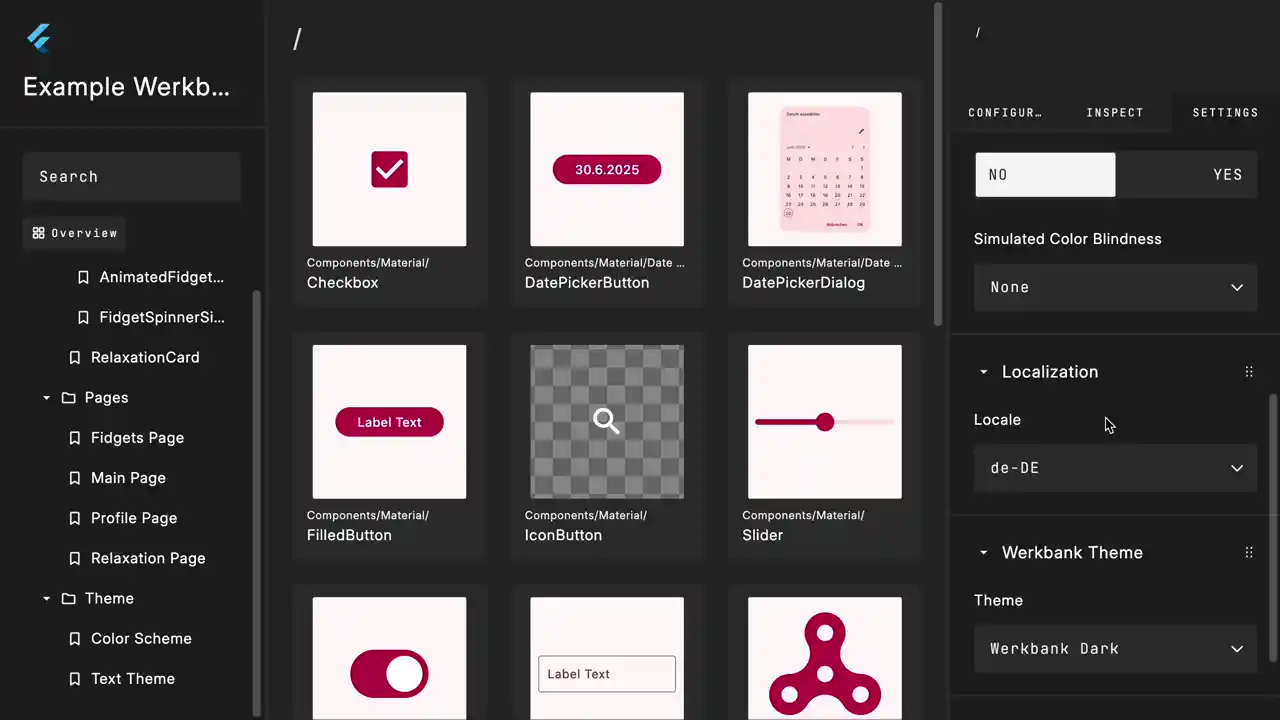Open the DatePickerButton card label
The image size is (1280, 720).
(x=587, y=283)
